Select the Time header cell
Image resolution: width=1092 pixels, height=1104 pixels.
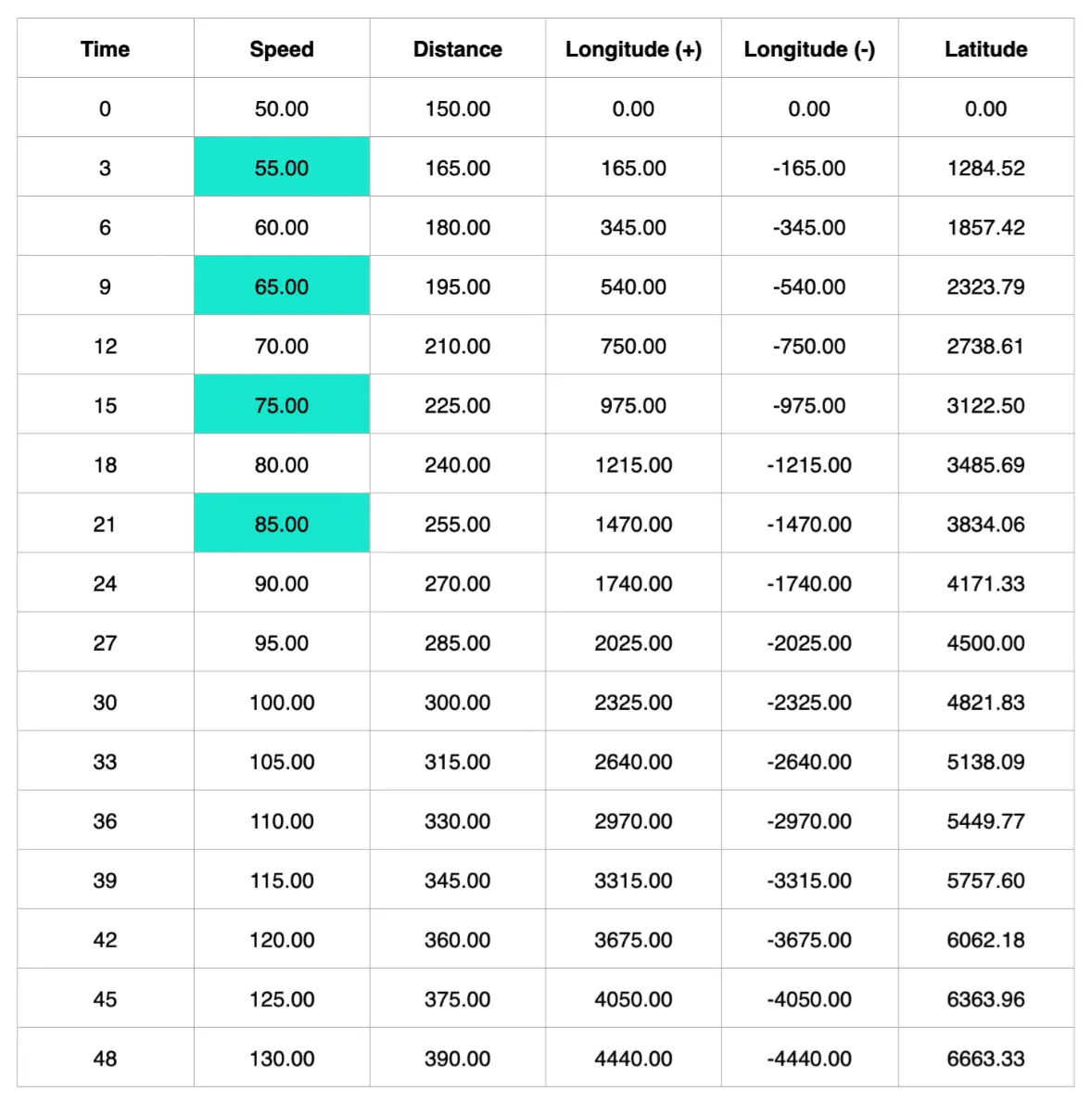tap(105, 49)
